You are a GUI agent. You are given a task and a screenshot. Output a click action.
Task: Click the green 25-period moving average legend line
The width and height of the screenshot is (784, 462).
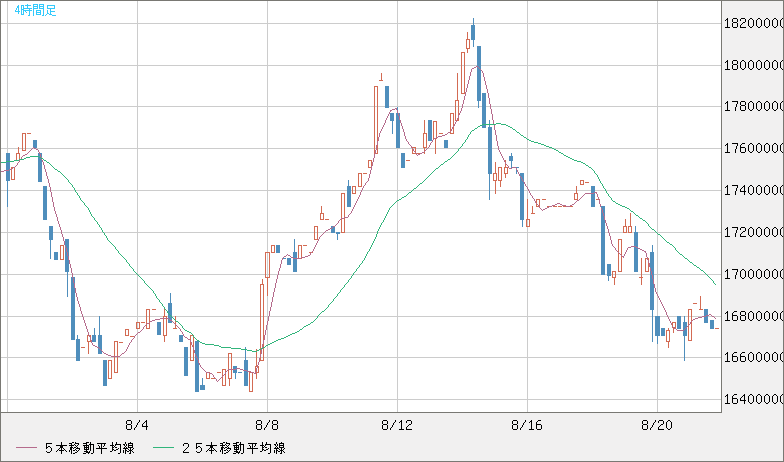click(x=163, y=448)
